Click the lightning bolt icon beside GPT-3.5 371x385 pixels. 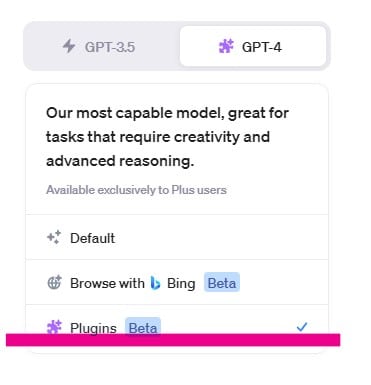pos(69,46)
